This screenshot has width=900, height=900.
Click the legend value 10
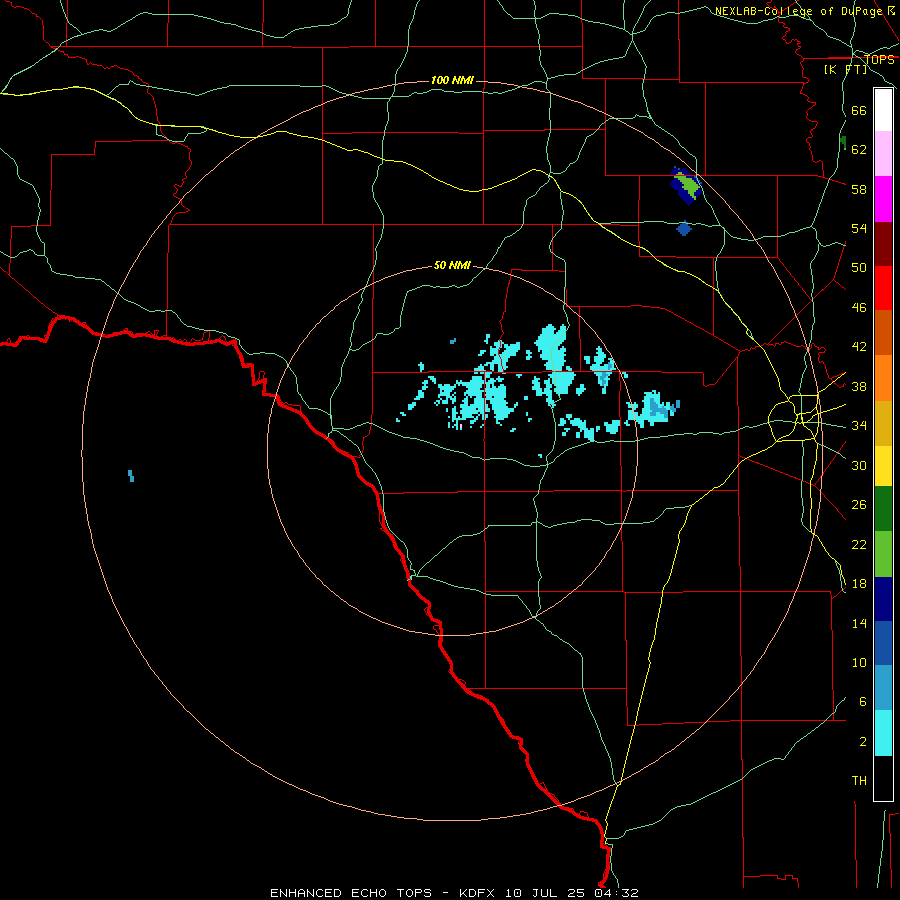click(859, 662)
